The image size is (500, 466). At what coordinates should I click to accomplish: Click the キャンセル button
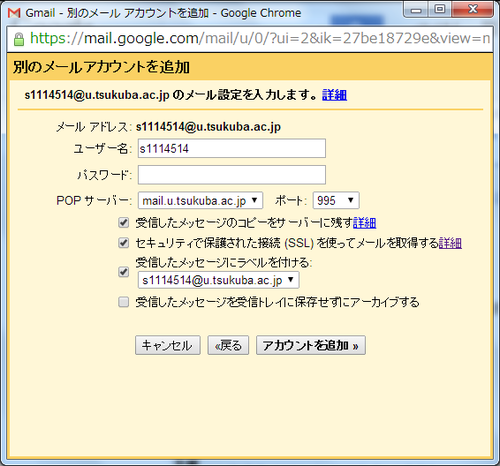[x=168, y=345]
